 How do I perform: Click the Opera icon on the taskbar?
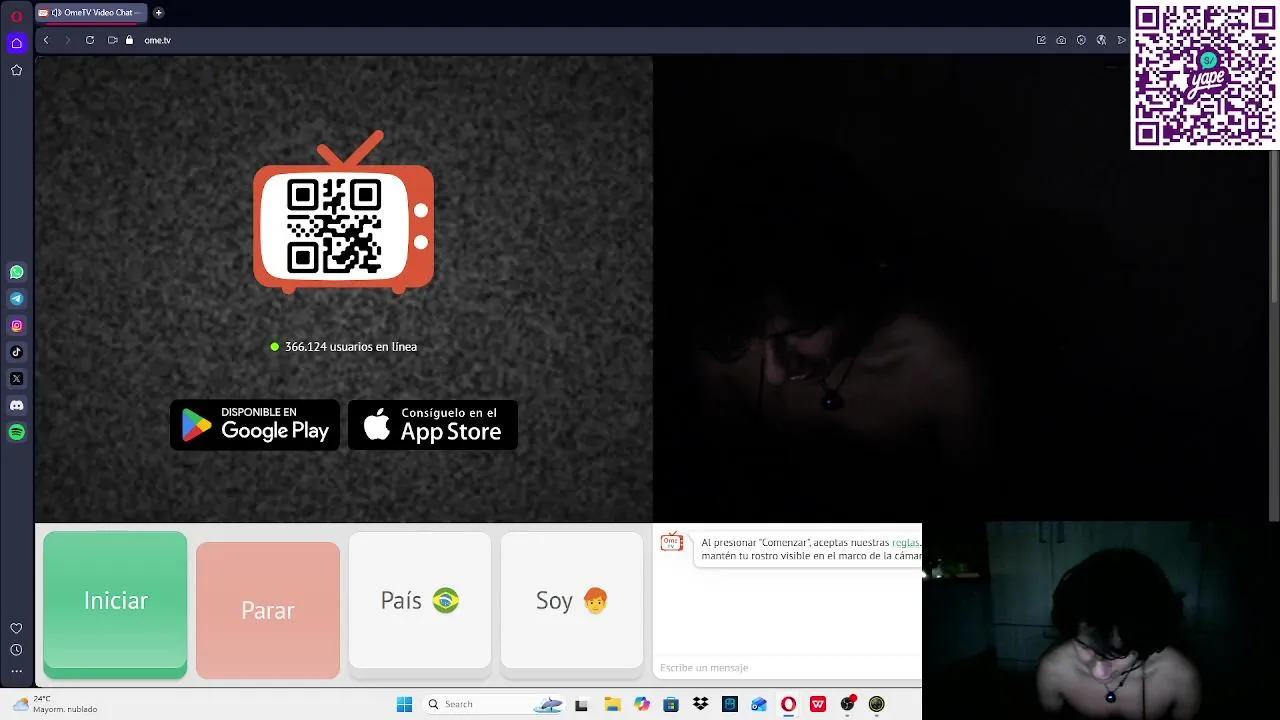coord(788,704)
